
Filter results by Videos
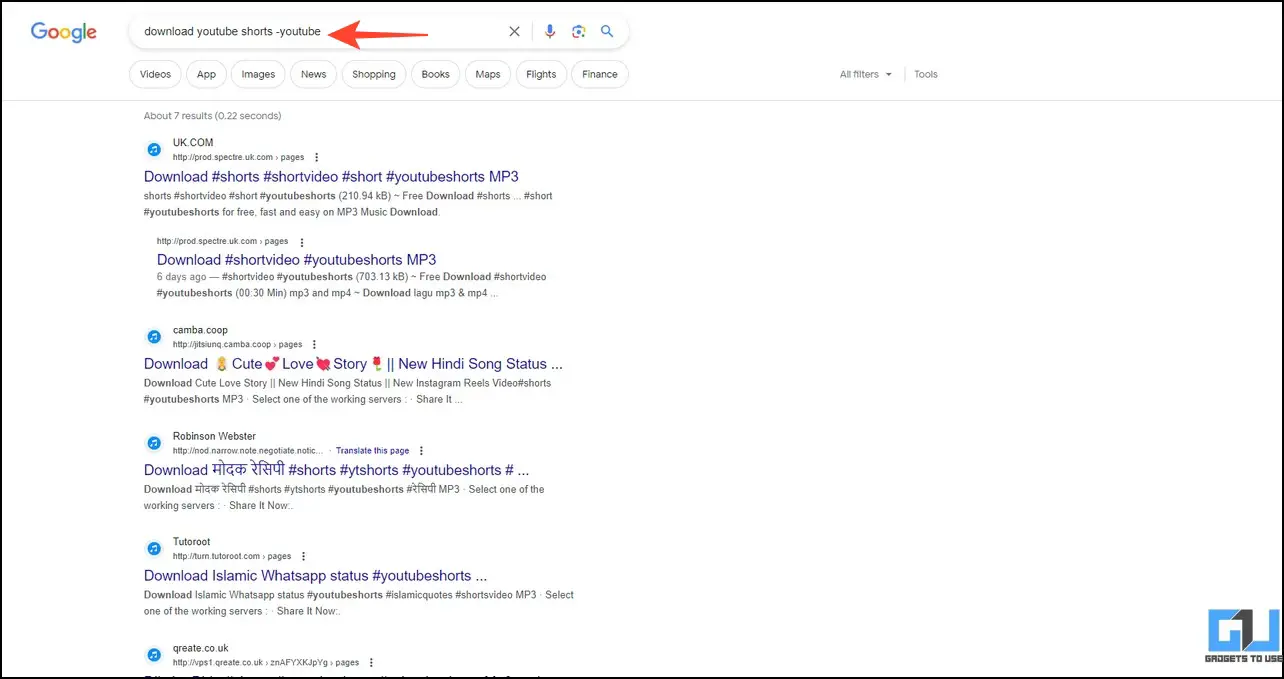point(155,74)
